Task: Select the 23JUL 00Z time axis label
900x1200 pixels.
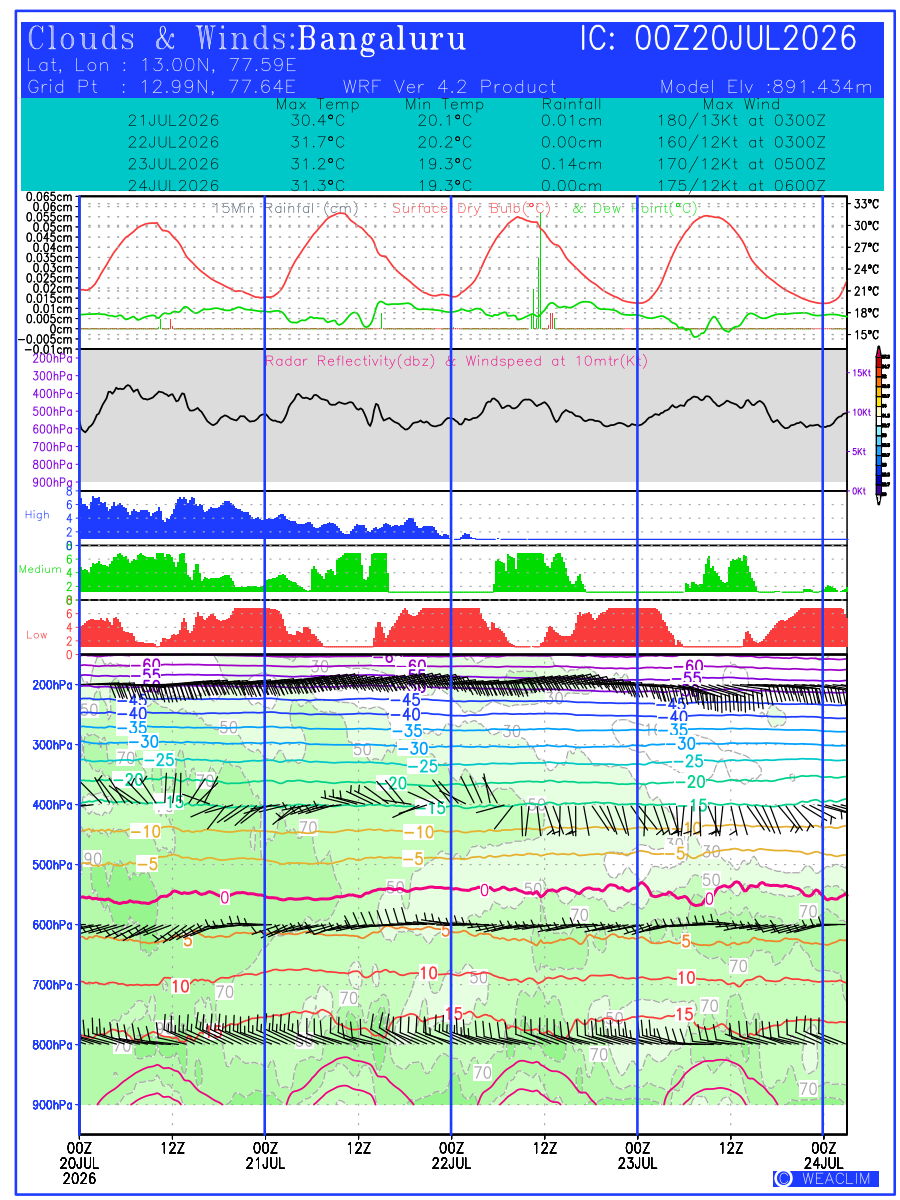Action: (637, 1156)
